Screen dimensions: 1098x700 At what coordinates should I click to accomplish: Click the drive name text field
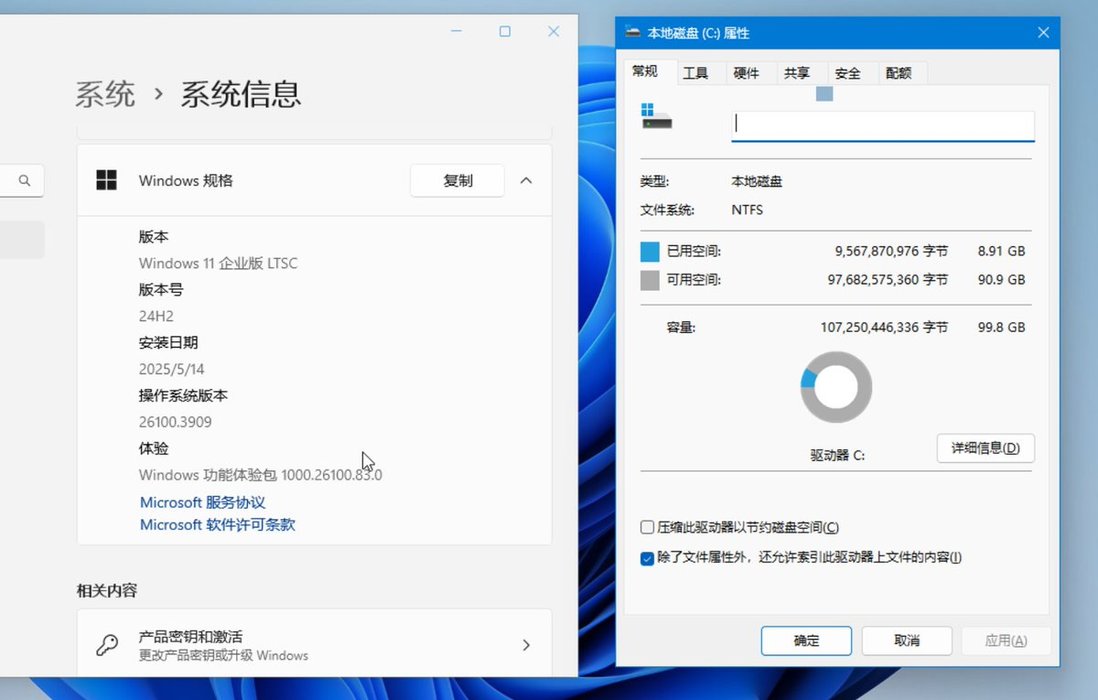click(882, 124)
